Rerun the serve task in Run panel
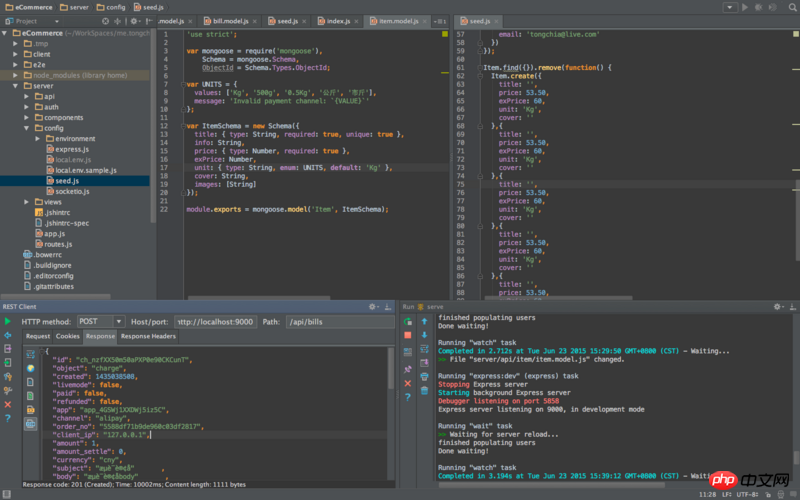 [408, 321]
